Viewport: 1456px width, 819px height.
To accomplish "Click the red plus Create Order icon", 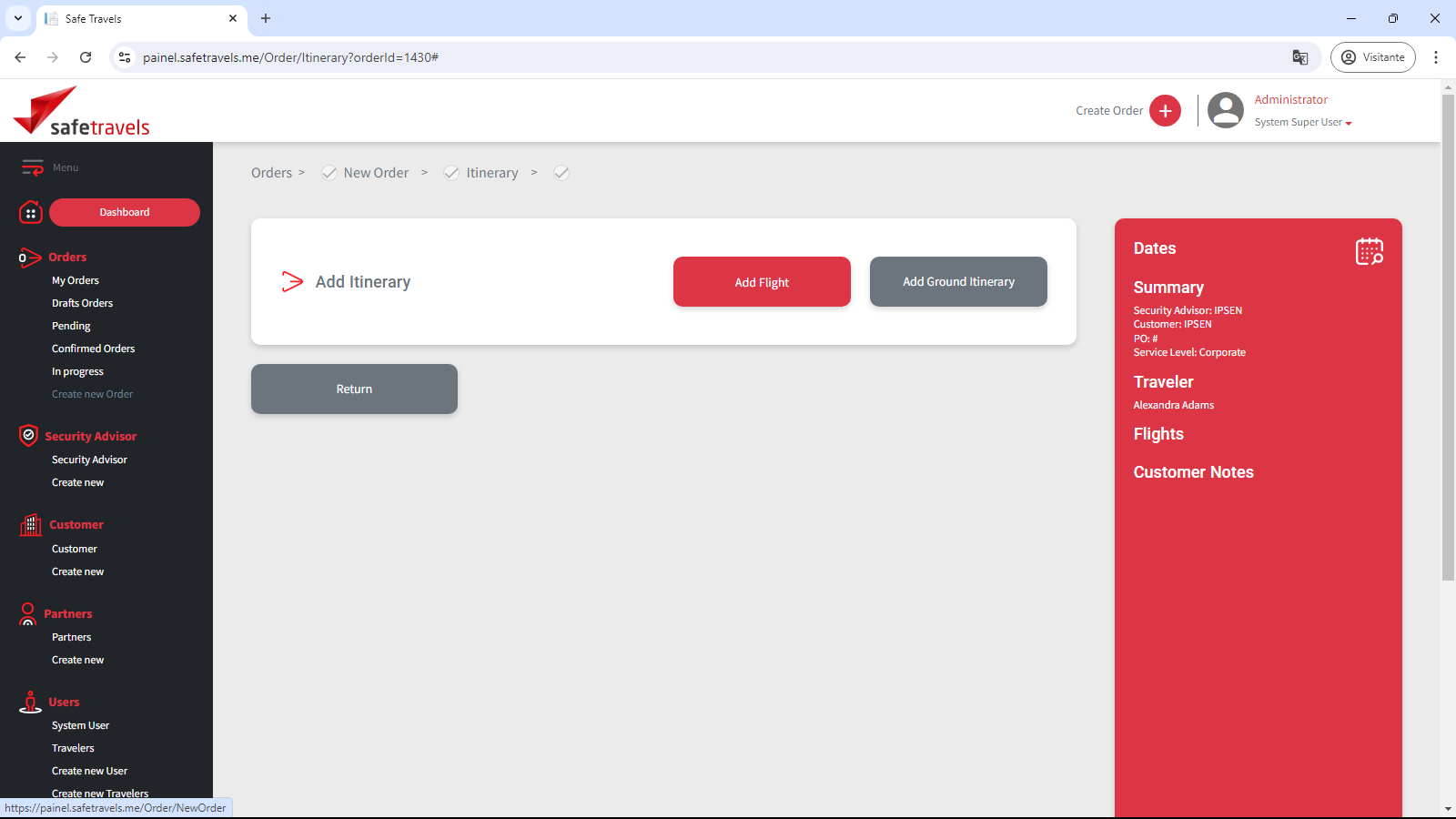I will coord(1165,111).
